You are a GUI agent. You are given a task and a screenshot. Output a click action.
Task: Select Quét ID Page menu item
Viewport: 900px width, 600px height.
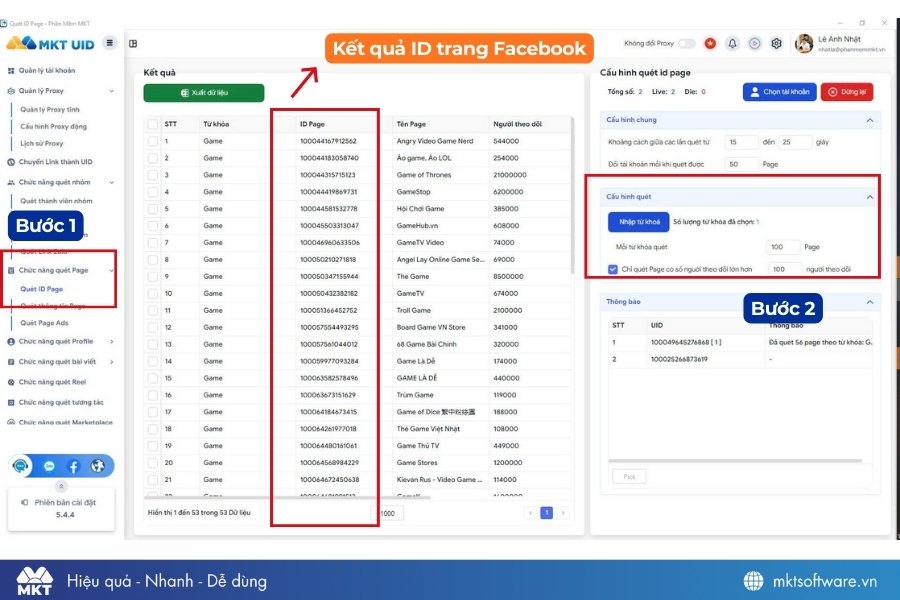(x=42, y=287)
